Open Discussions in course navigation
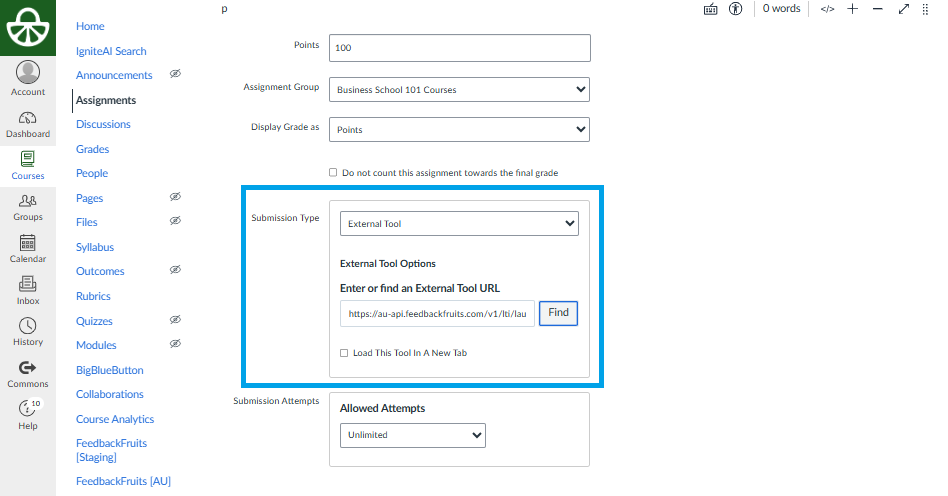948x496 pixels. tap(103, 124)
